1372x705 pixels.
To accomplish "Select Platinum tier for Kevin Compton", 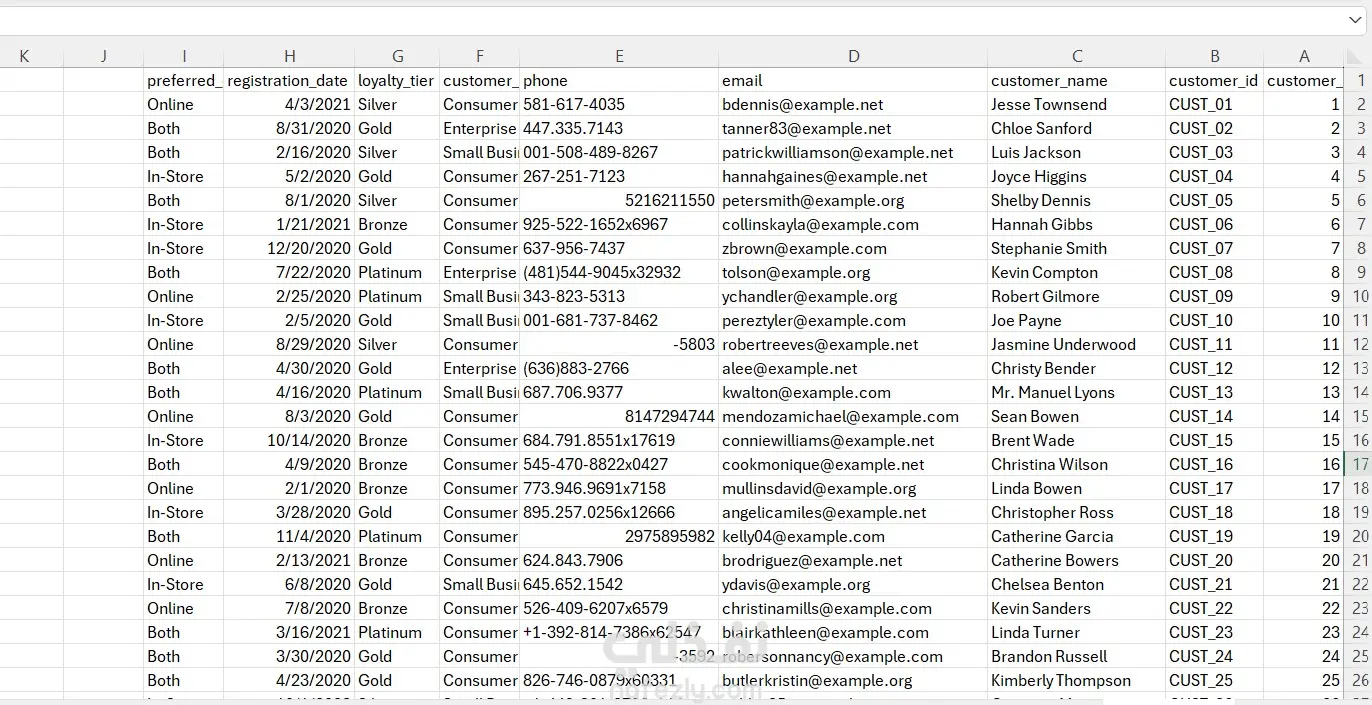I will [x=398, y=273].
